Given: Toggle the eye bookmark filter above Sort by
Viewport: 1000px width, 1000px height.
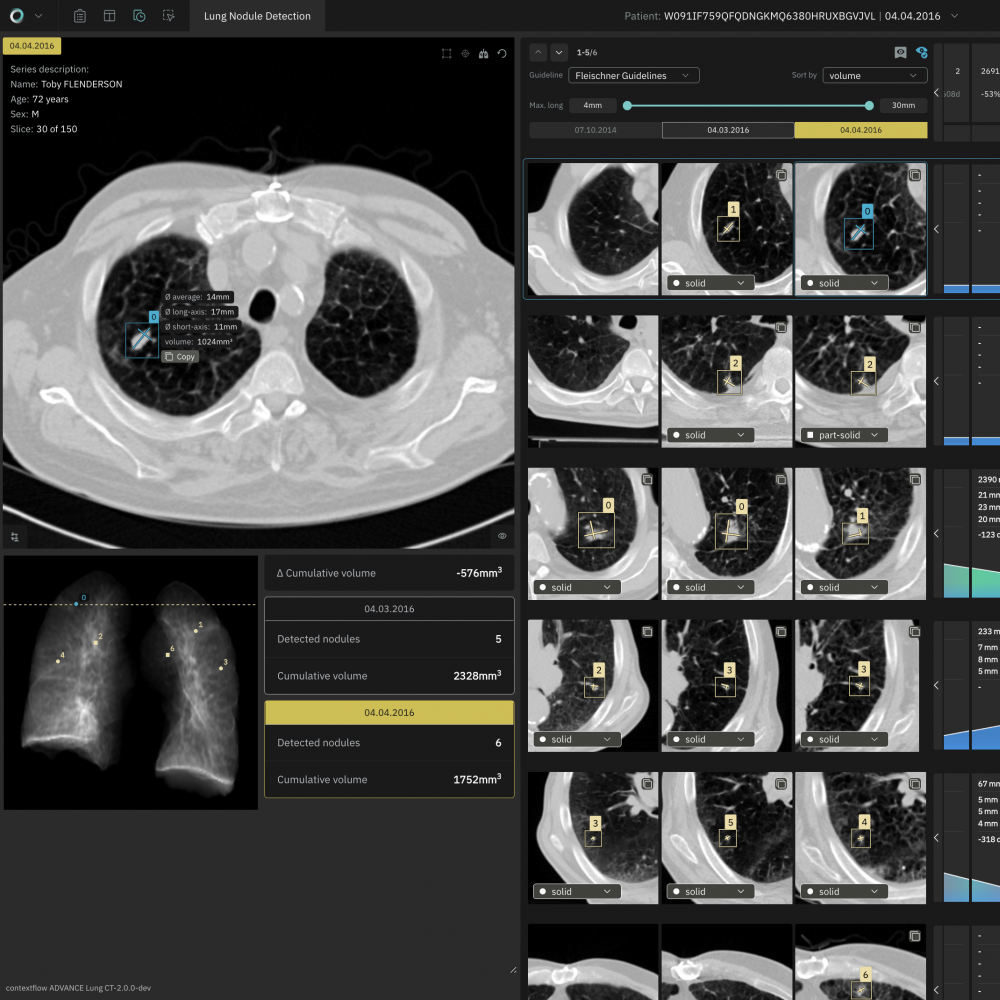Looking at the screenshot, I should tap(900, 52).
